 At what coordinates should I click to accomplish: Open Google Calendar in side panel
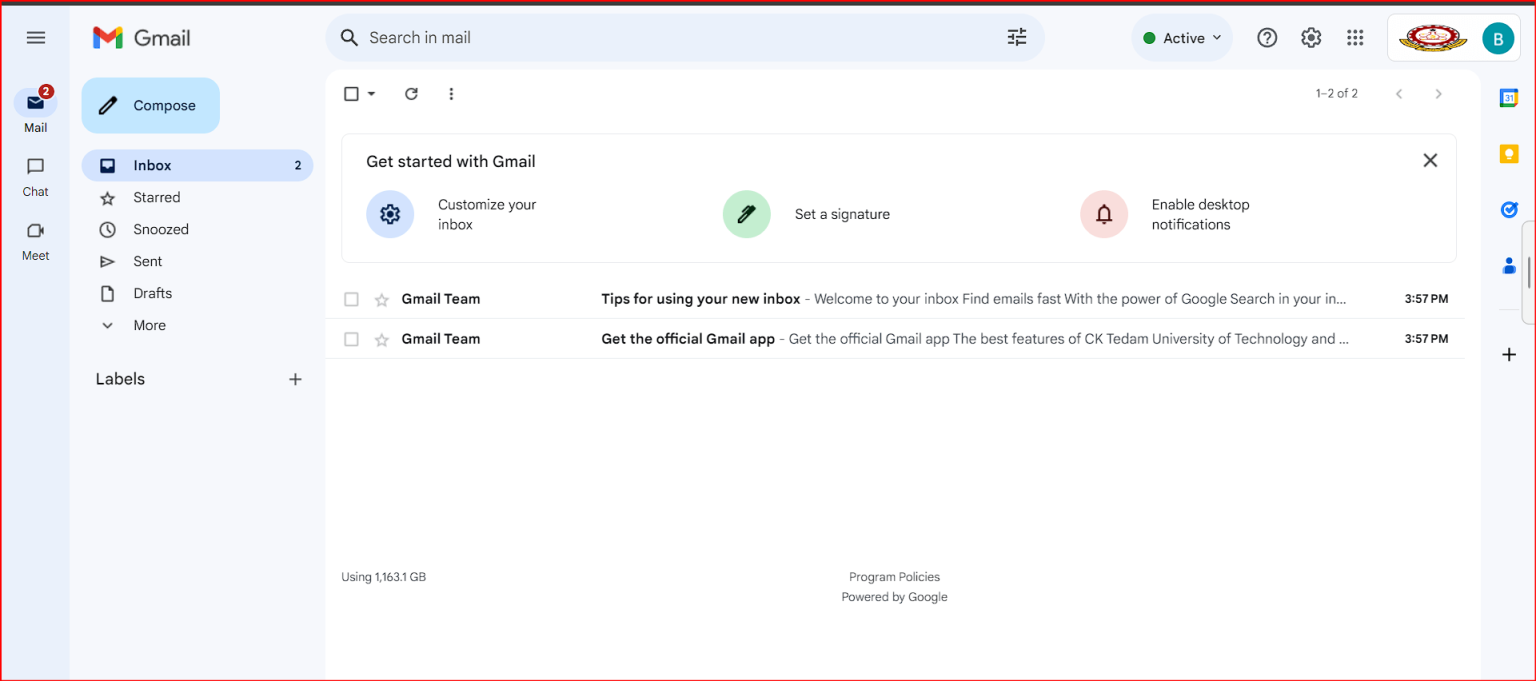point(1509,98)
